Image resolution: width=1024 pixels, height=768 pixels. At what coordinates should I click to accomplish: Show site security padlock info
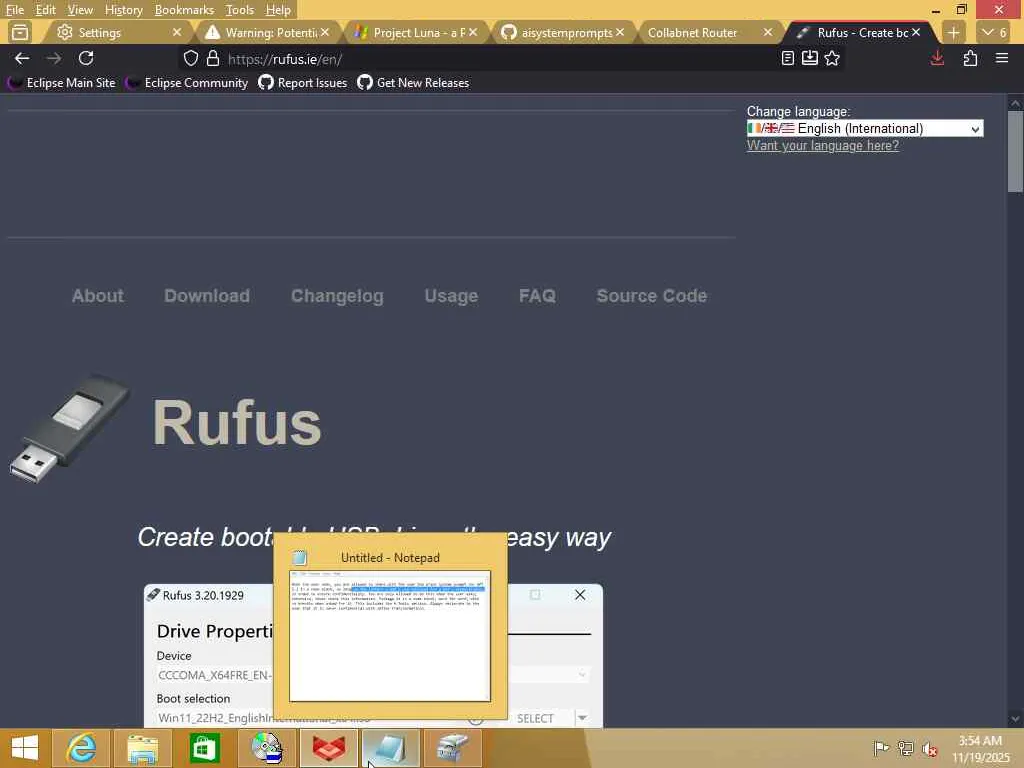click(213, 59)
